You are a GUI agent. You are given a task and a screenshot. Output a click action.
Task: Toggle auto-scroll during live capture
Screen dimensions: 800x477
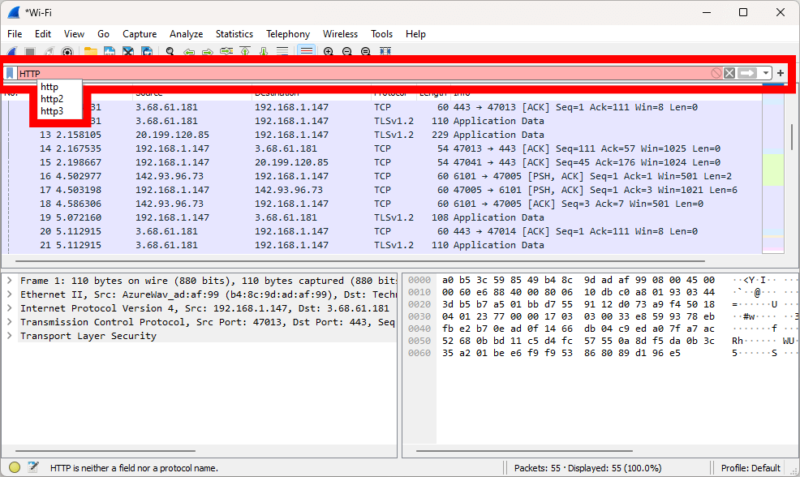[x=282, y=52]
